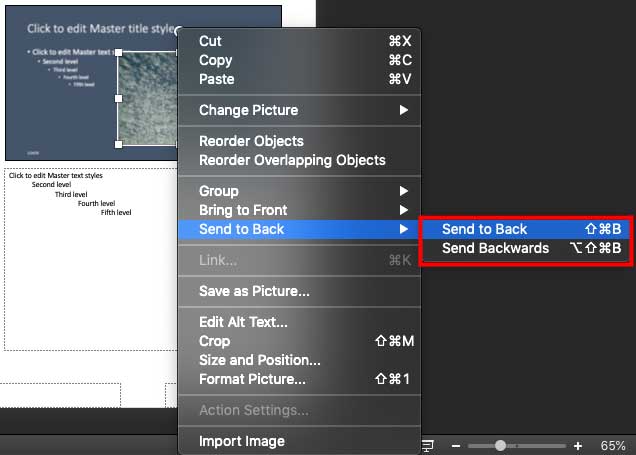Choose Crop from the menu
Screen dimensions: 636x455
pos(215,341)
